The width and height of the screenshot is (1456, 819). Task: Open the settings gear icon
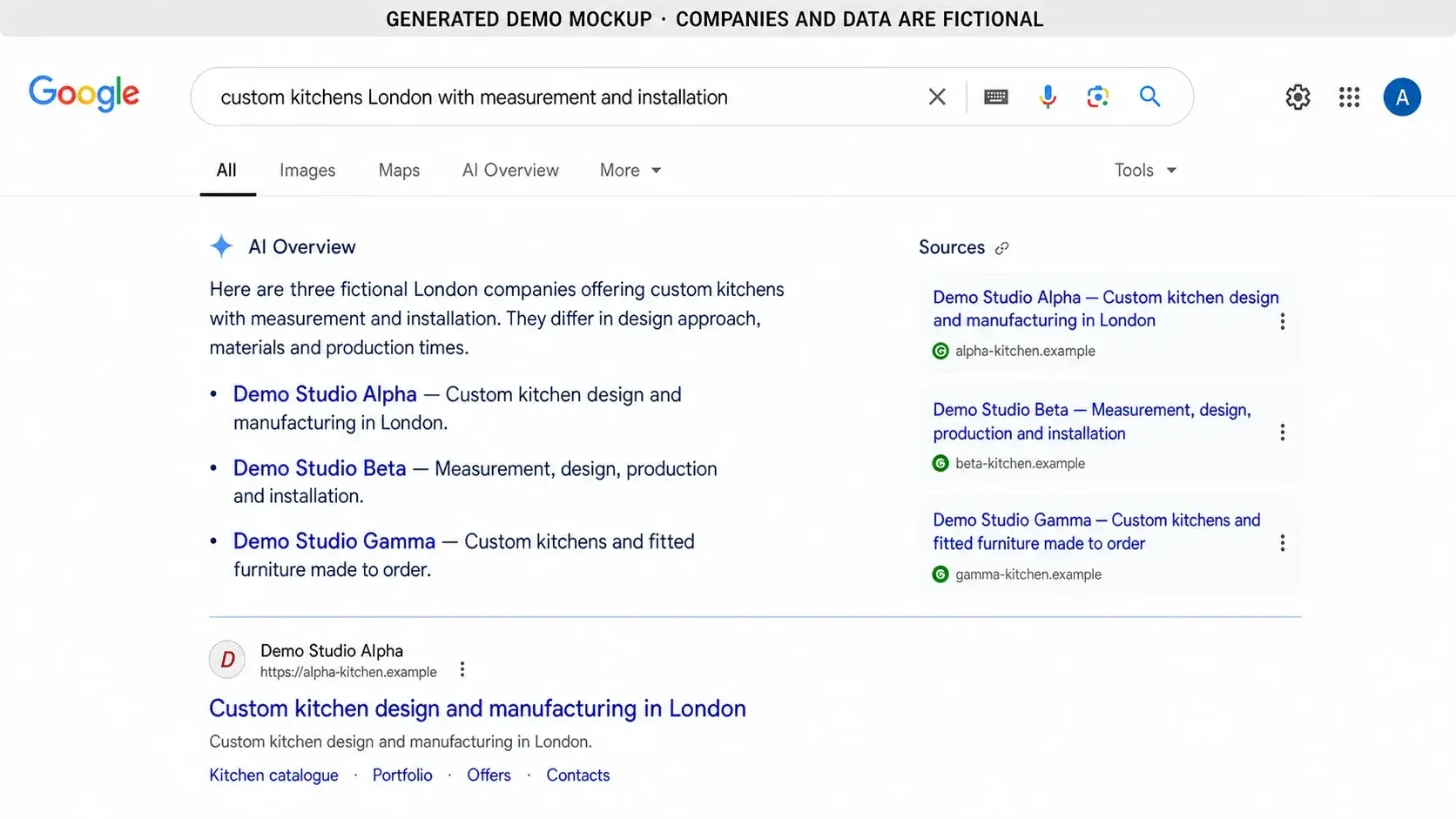click(1298, 97)
